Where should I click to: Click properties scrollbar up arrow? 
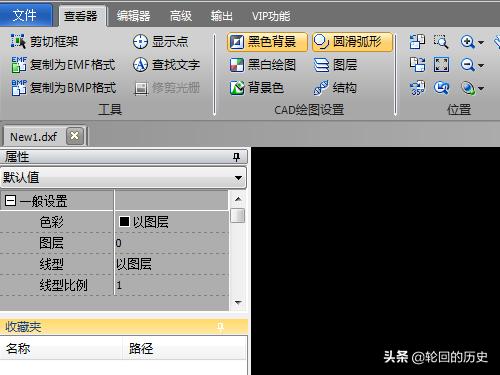pyautogui.click(x=238, y=199)
